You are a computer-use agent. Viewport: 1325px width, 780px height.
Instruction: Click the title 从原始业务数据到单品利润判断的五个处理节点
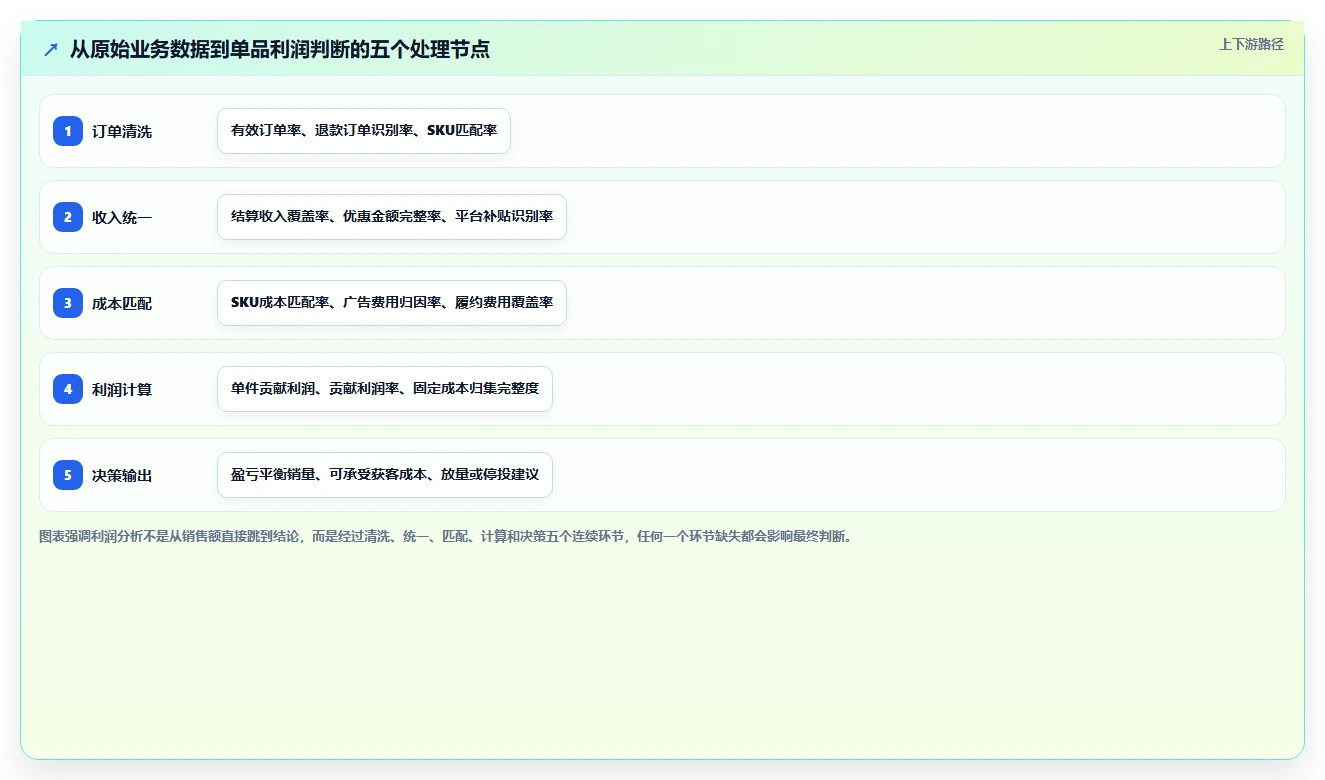click(x=280, y=49)
